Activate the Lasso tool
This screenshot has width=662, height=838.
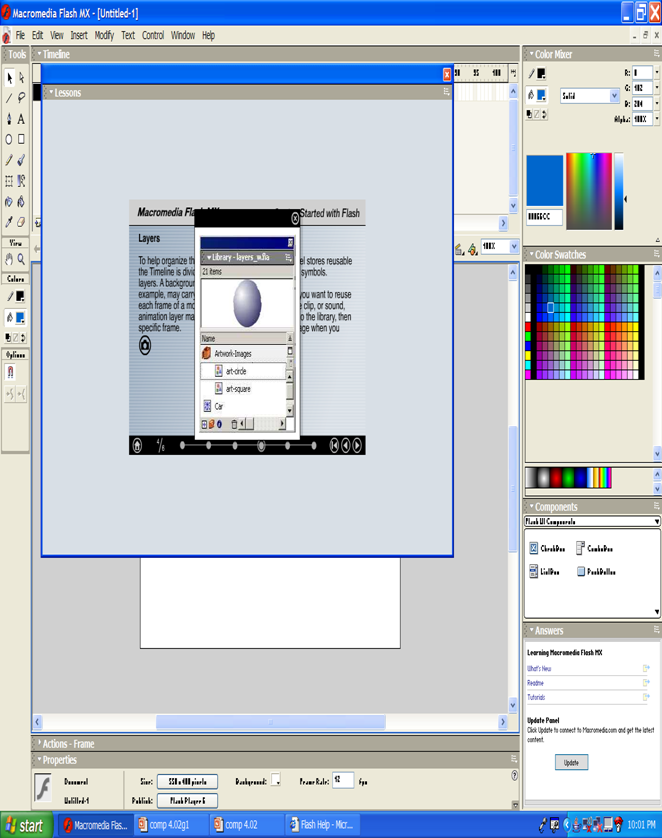(21, 98)
